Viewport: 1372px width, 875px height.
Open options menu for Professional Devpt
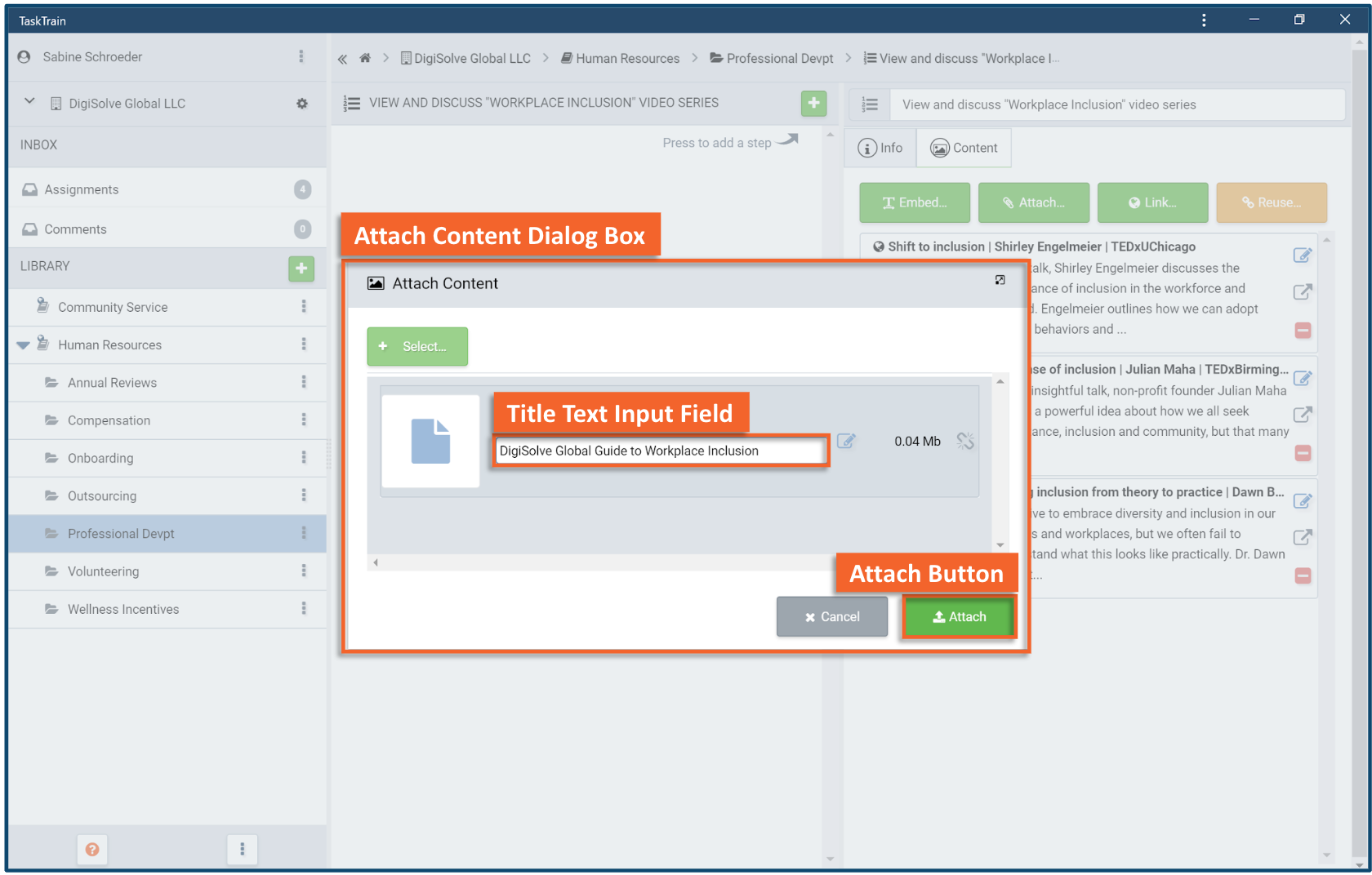click(304, 533)
